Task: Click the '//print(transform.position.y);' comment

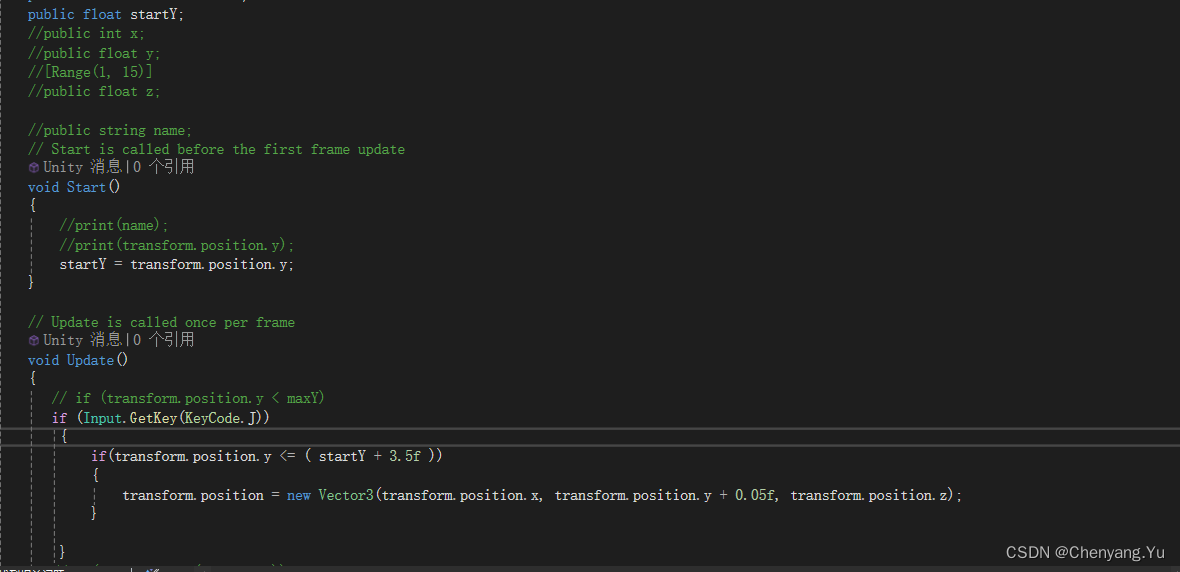Action: tap(177, 245)
